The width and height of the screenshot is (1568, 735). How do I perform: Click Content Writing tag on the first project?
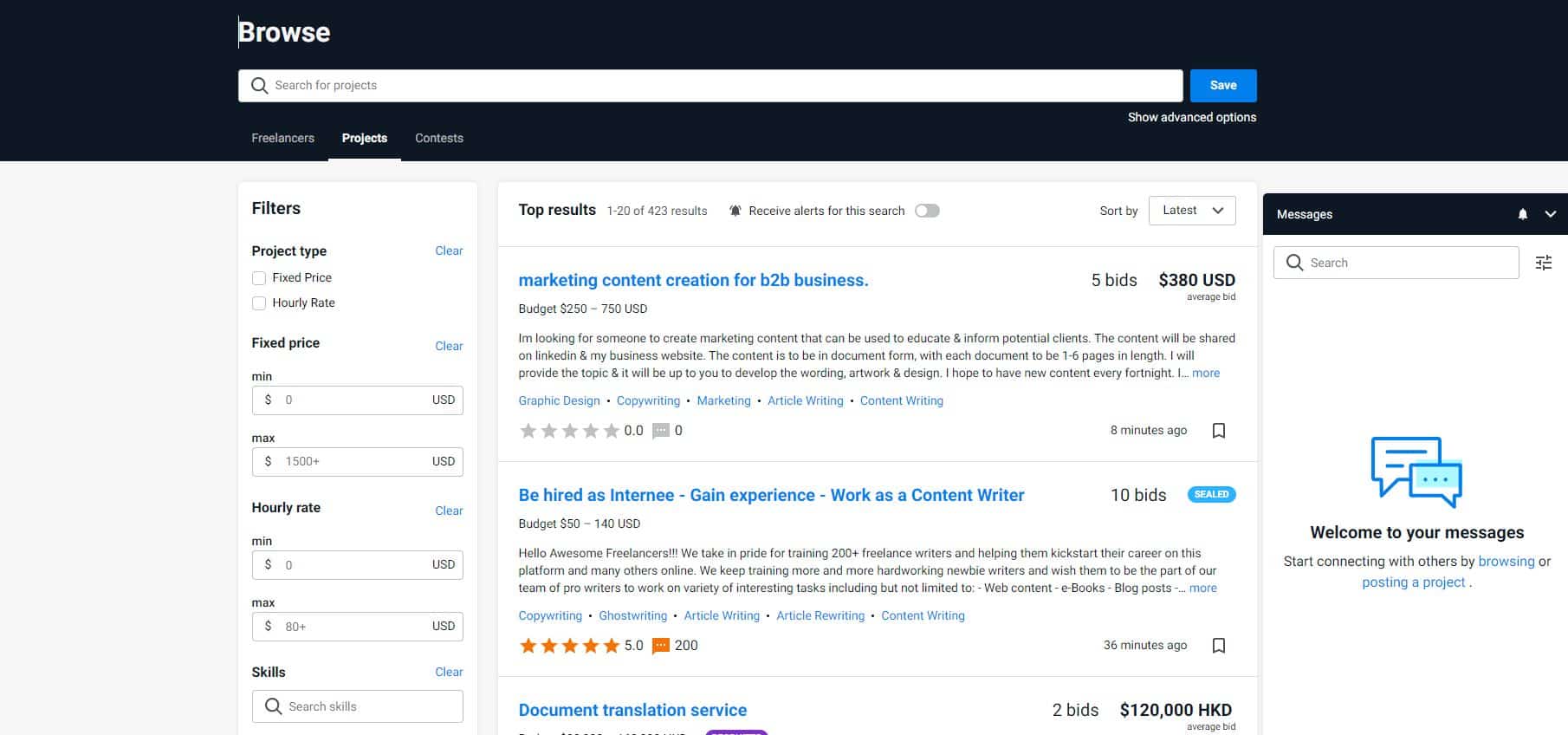click(x=902, y=400)
